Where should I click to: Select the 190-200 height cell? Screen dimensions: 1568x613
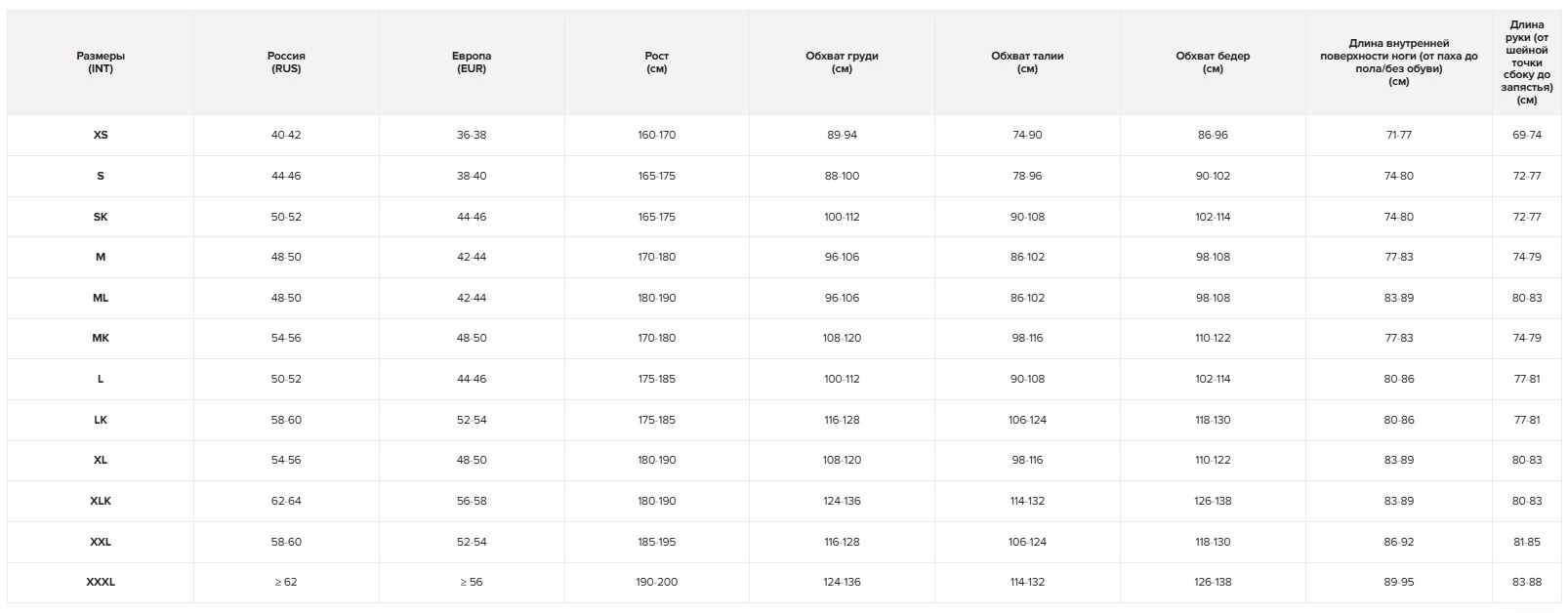(x=657, y=582)
